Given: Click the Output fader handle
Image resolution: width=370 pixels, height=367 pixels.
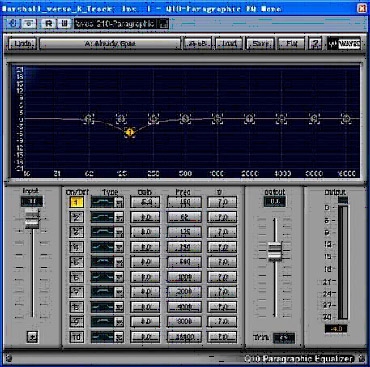Looking at the screenshot, I should [275, 252].
